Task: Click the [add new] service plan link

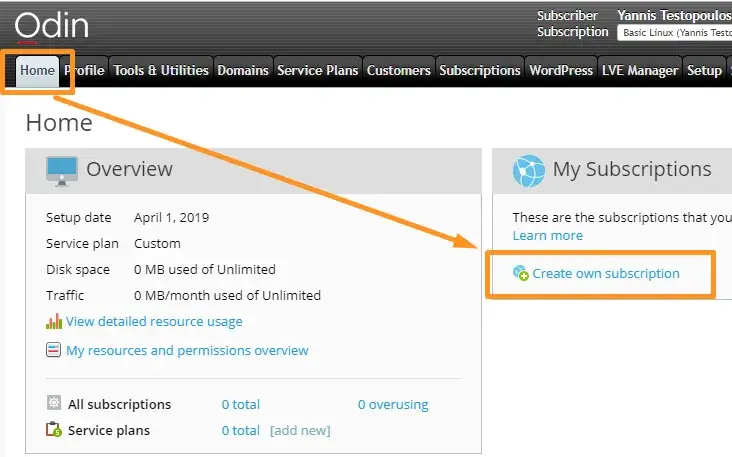Action: coord(300,430)
